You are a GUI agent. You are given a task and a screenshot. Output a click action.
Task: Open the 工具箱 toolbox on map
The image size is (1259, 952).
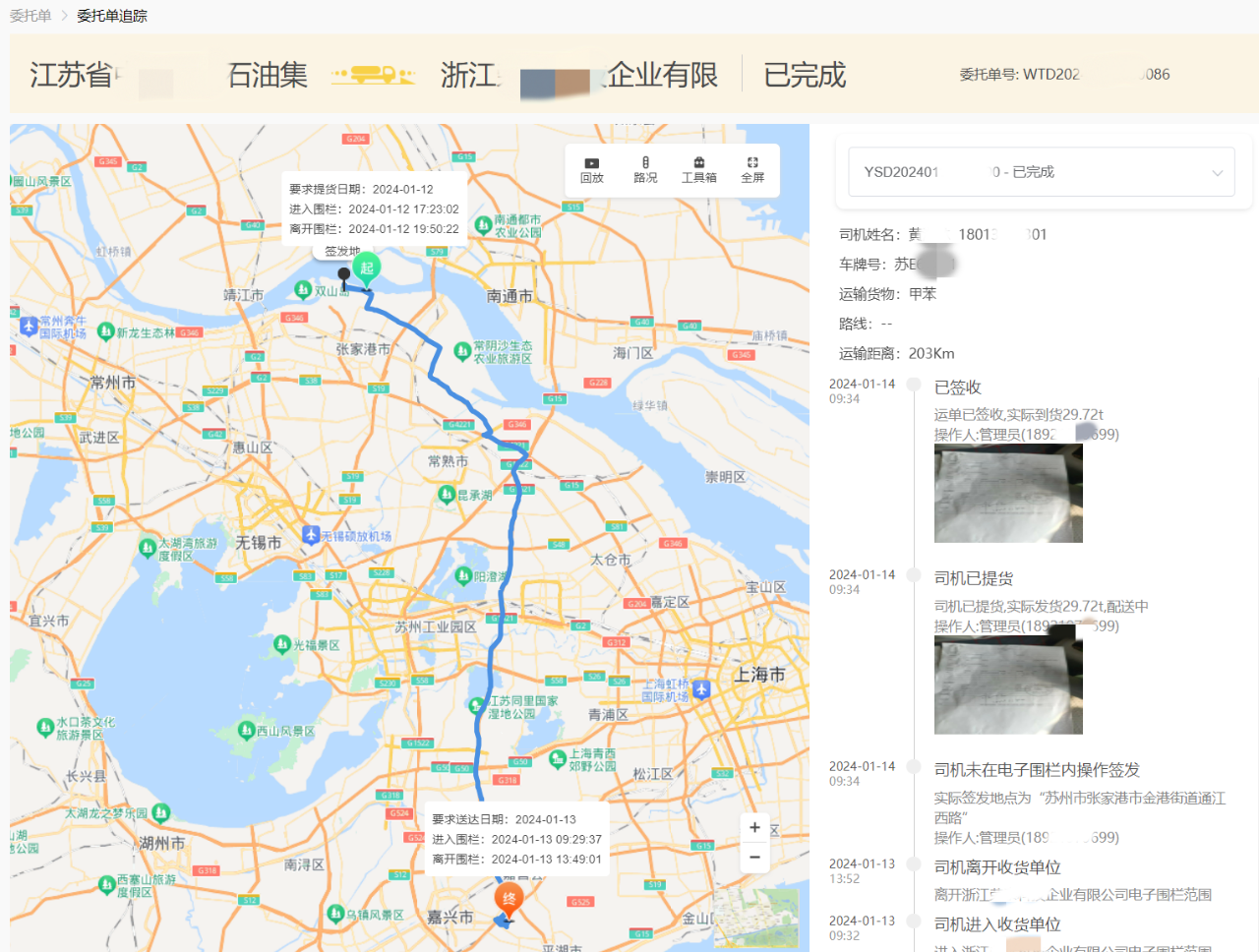coord(698,170)
